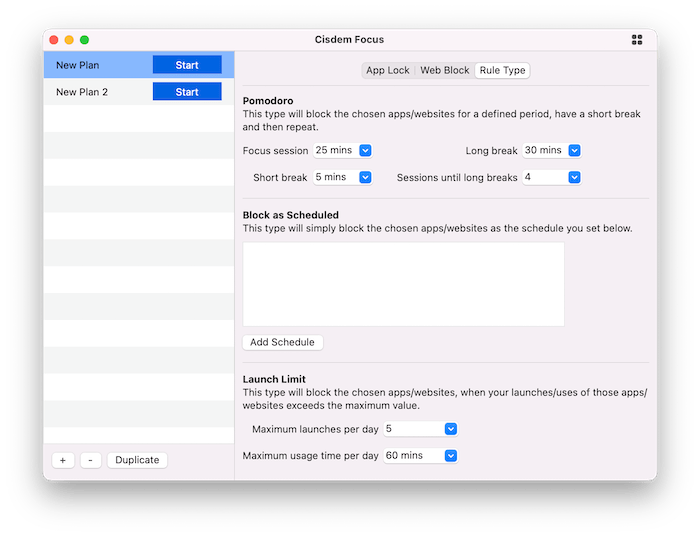Maximize the window with green button
Image resolution: width=700 pixels, height=537 pixels.
pos(84,40)
